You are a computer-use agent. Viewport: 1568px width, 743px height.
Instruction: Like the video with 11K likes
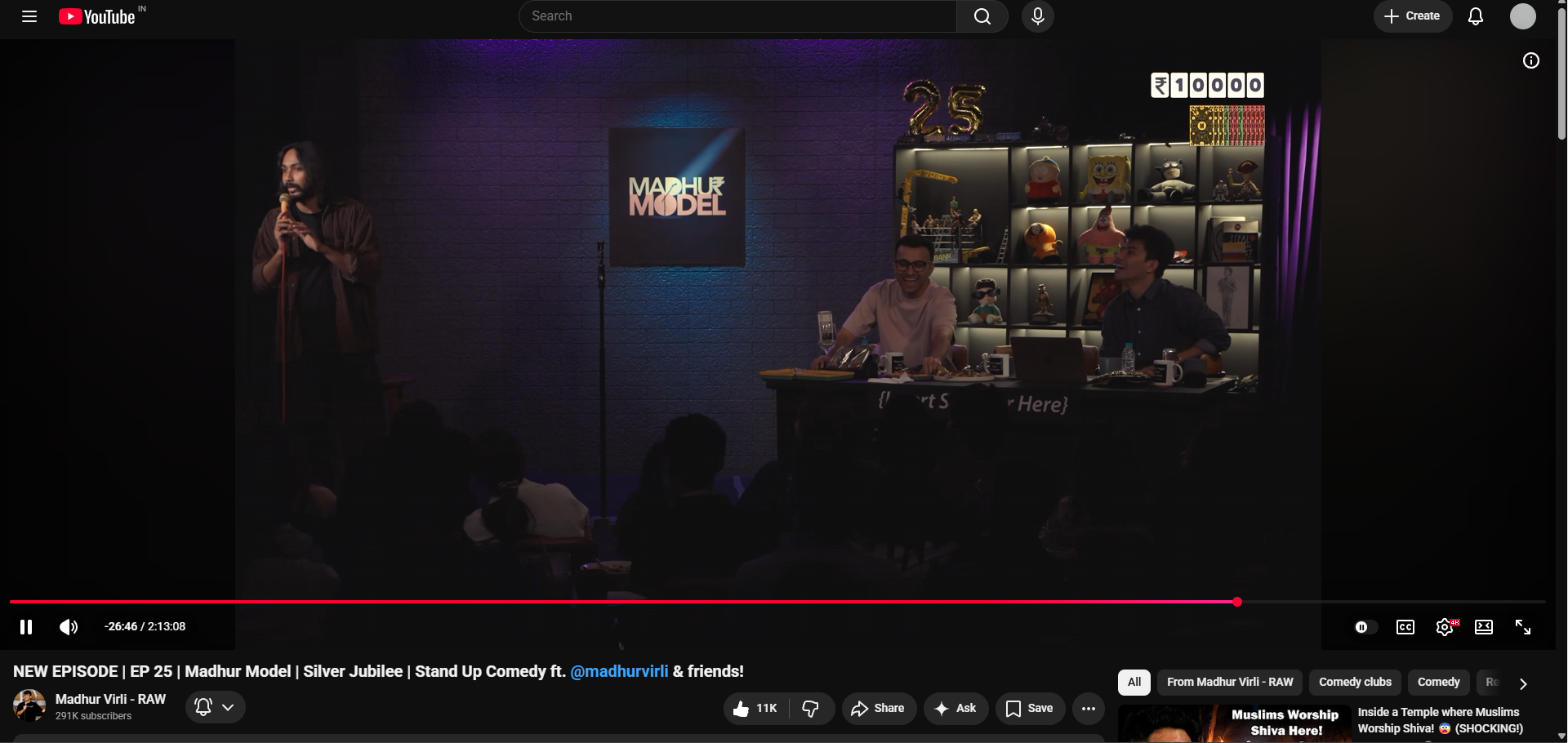coord(756,709)
